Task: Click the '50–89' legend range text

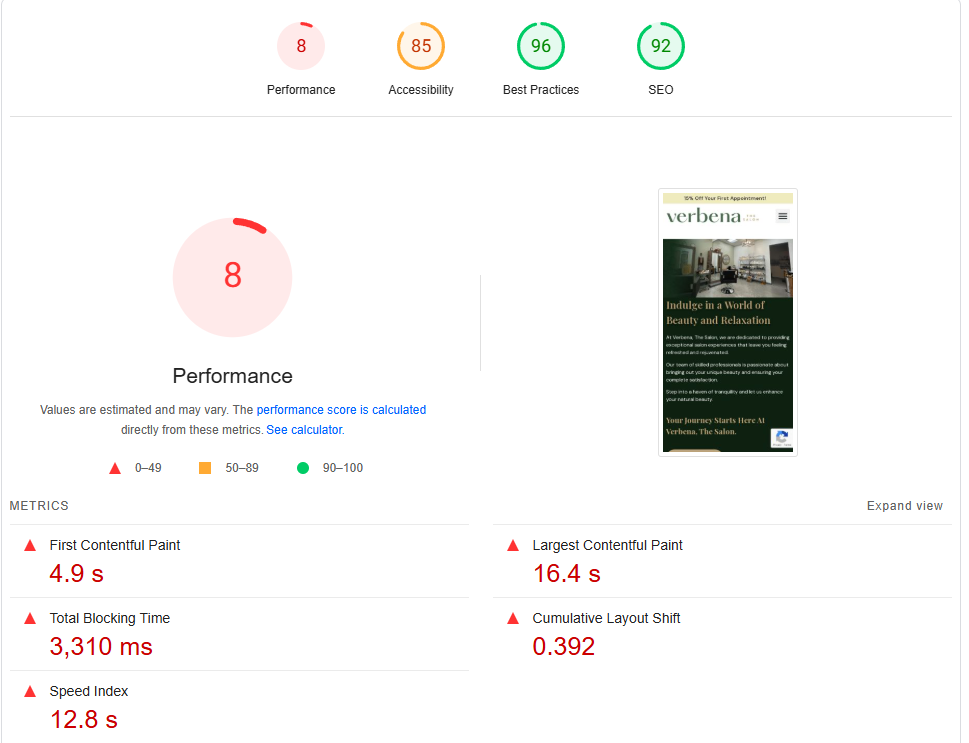Action: pyautogui.click(x=242, y=468)
